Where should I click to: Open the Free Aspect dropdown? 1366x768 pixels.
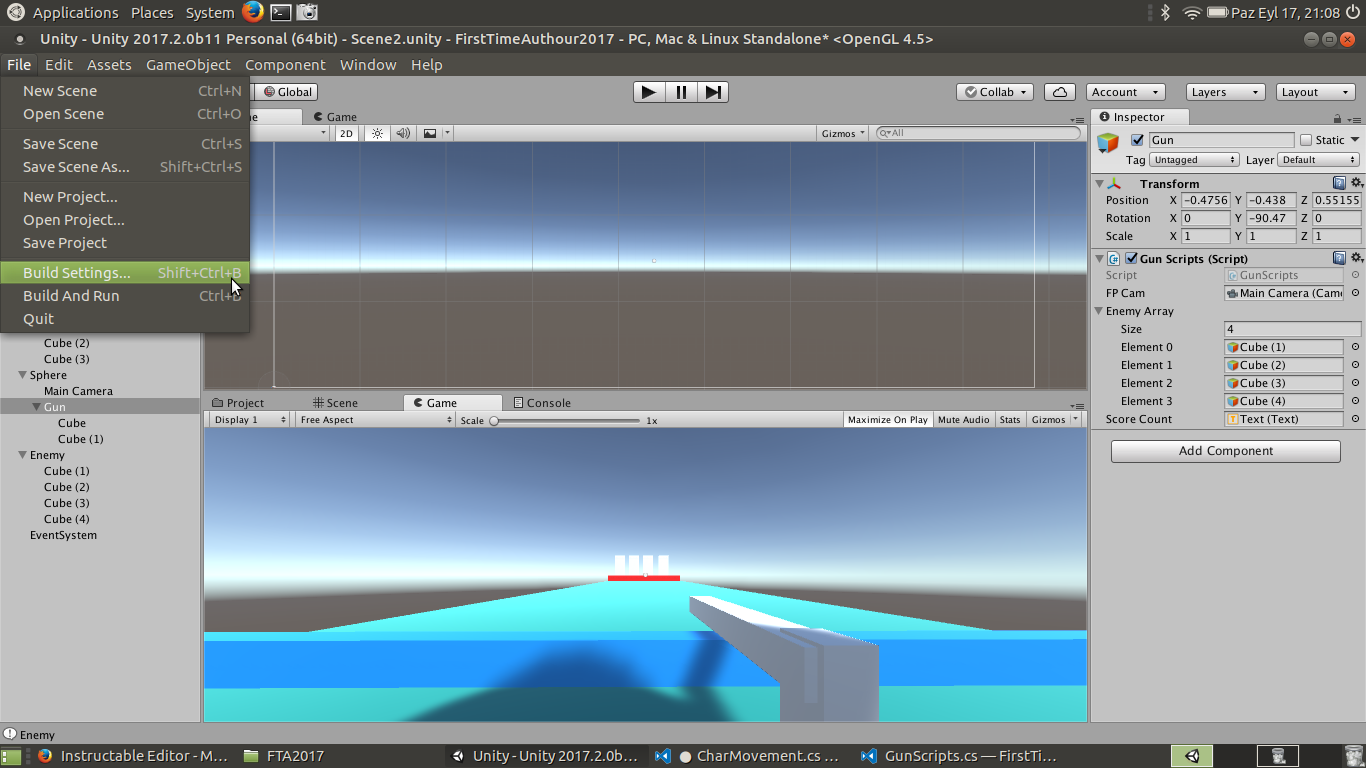point(375,420)
